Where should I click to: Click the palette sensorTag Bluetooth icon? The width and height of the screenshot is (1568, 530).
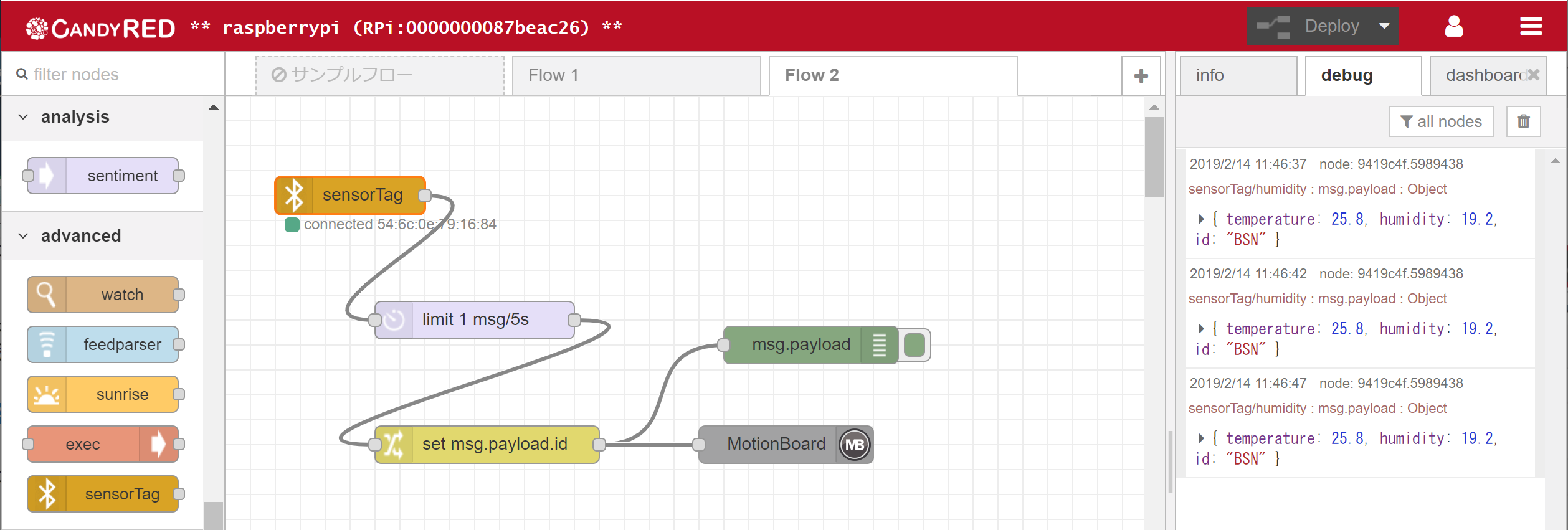(x=47, y=494)
